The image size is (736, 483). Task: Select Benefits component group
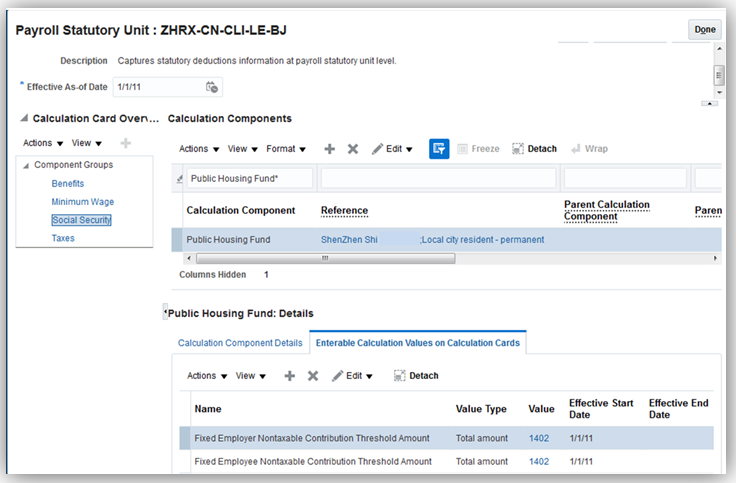tap(68, 184)
